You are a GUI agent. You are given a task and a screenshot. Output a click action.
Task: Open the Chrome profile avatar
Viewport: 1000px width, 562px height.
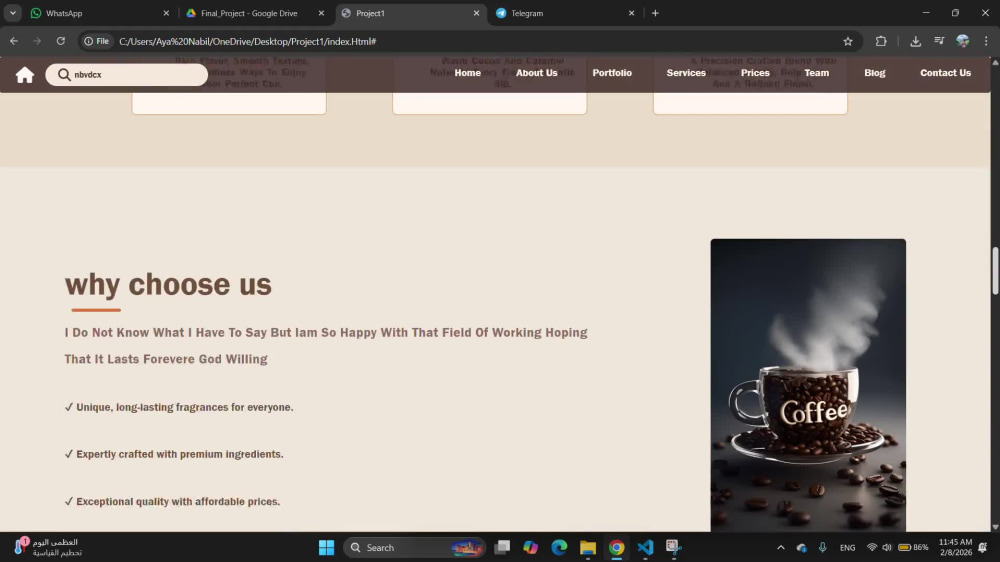click(x=963, y=41)
